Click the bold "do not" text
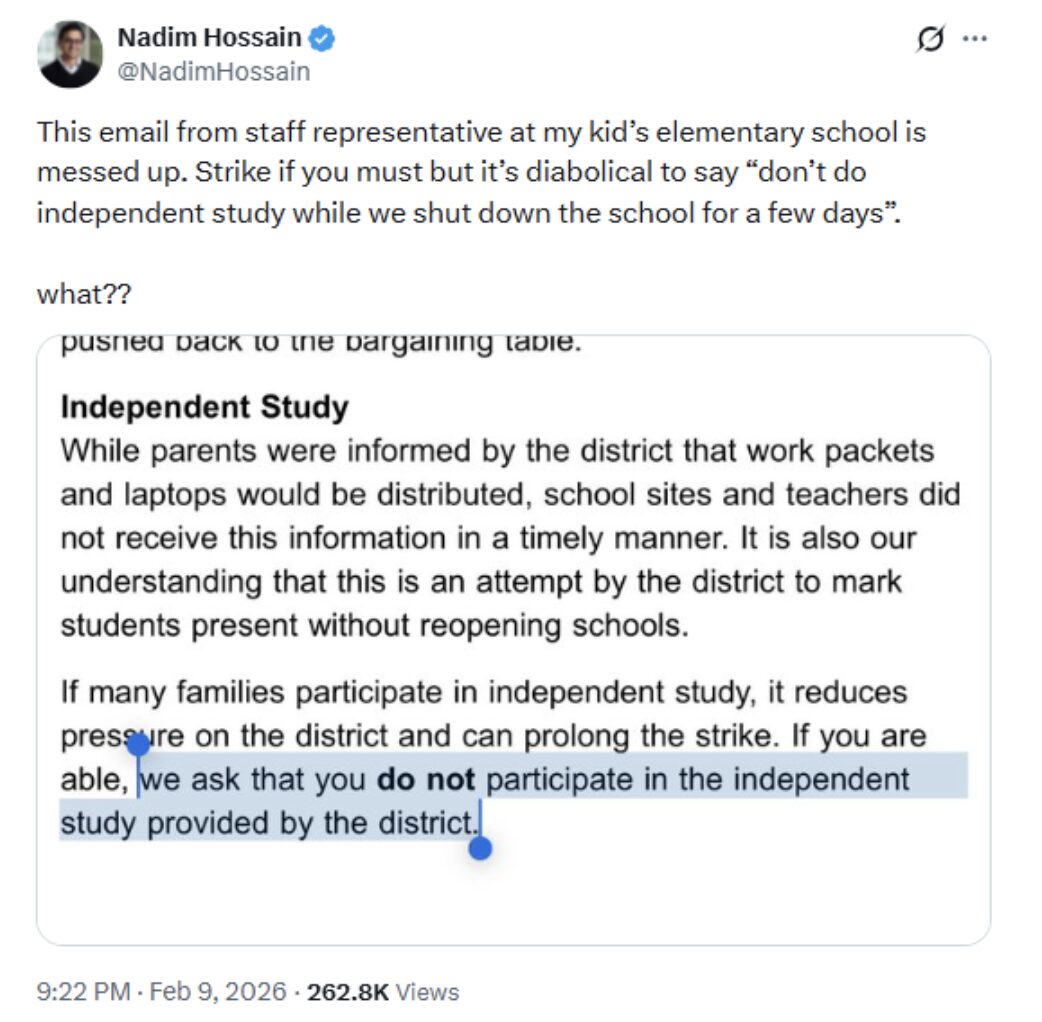The width and height of the screenshot is (1042, 1022). point(425,779)
